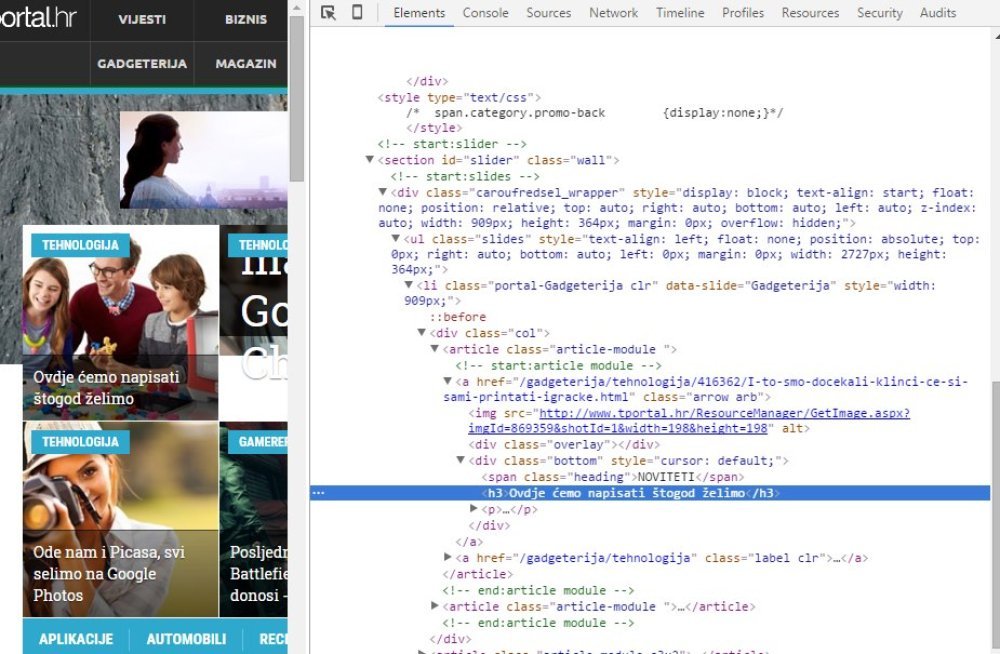Expand the second collapsed article-module node

[434, 606]
